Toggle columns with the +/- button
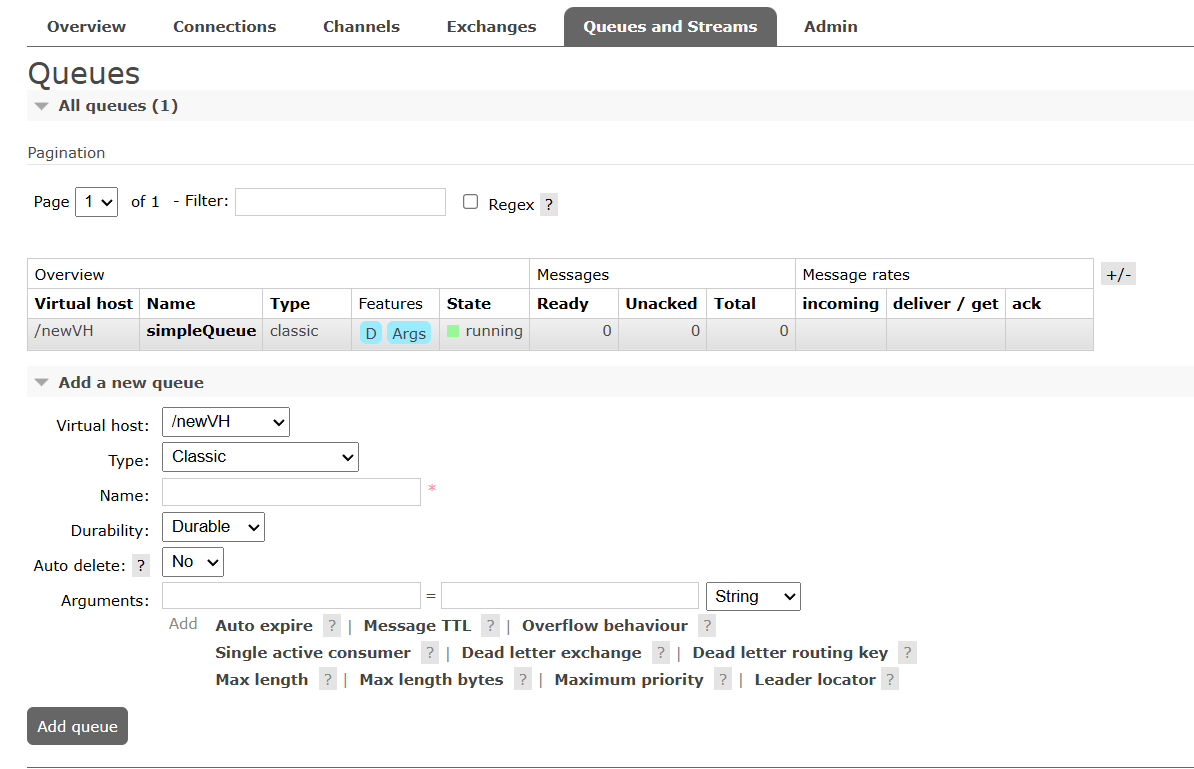The height and width of the screenshot is (769, 1194). pos(1118,275)
